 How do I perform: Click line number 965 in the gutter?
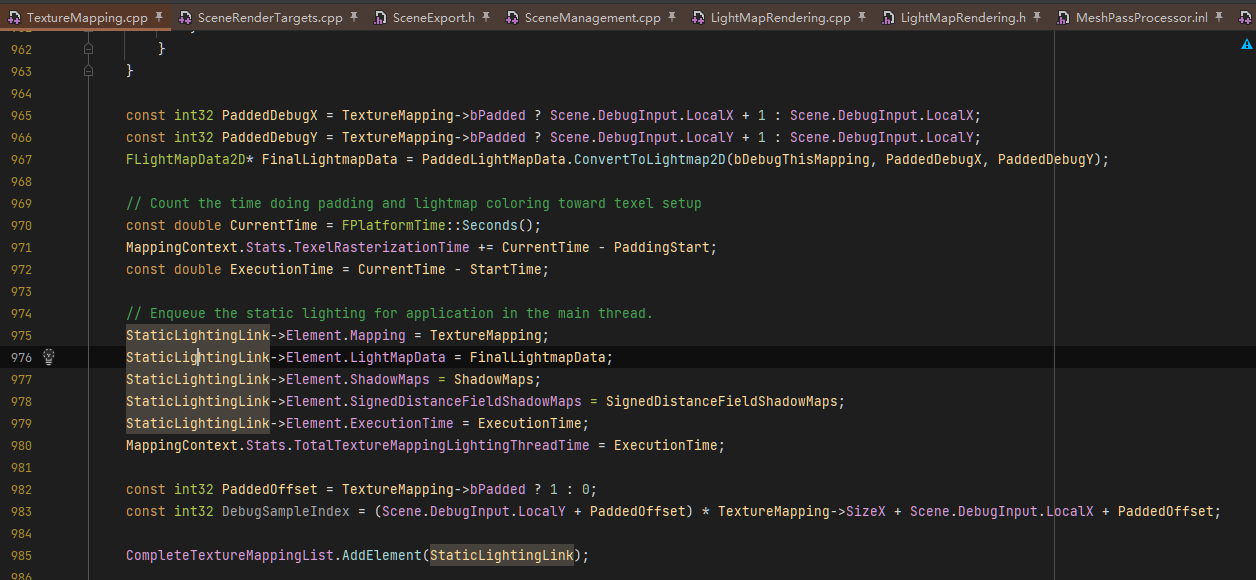pyautogui.click(x=21, y=115)
